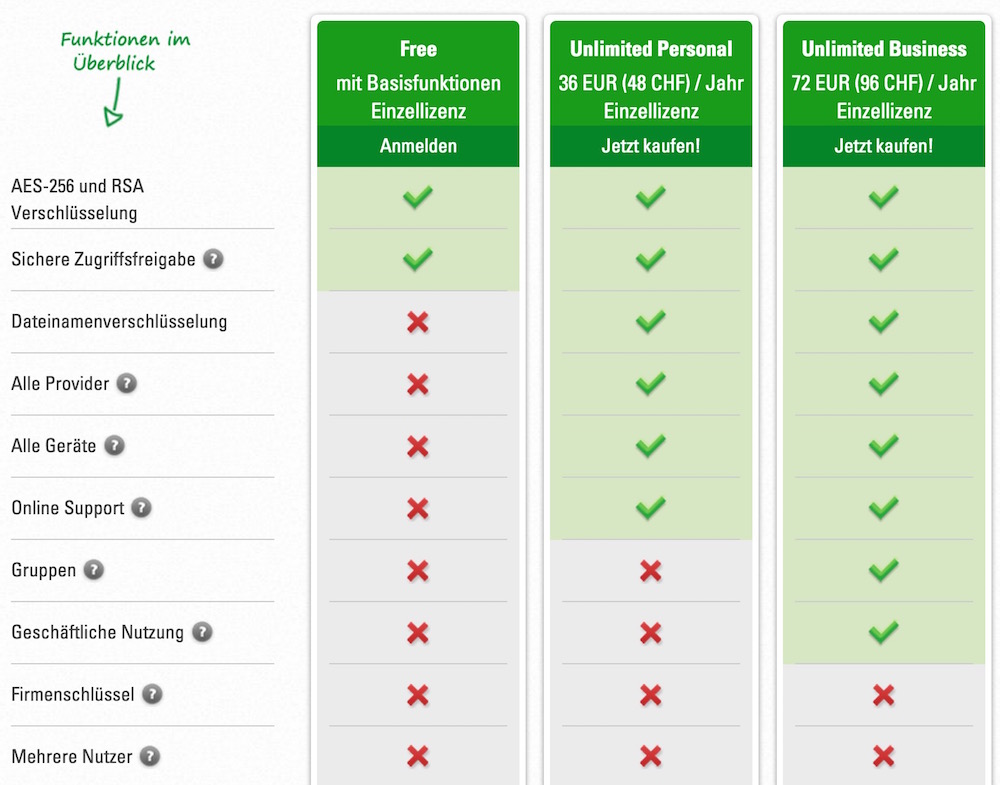Image resolution: width=1000 pixels, height=785 pixels.
Task: Click the Unlimited Personal plan title
Action: (651, 49)
